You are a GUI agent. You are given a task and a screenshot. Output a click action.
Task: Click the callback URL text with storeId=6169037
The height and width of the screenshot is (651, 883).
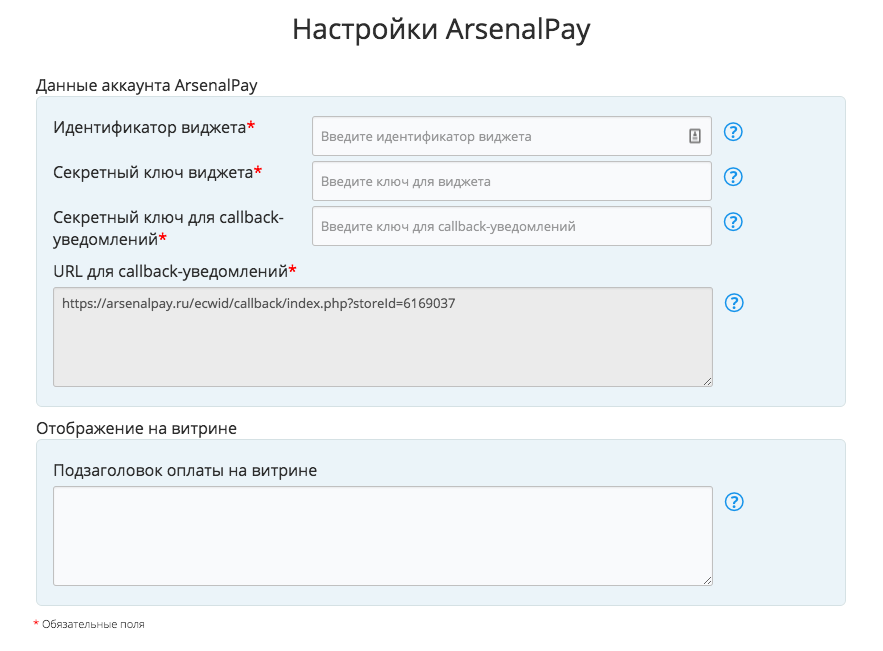(x=258, y=304)
